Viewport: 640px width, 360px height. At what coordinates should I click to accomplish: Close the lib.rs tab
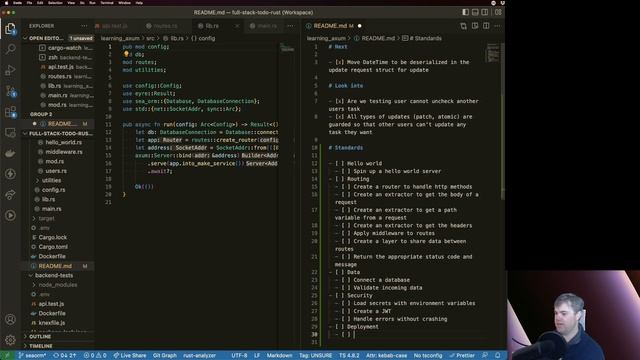coord(237,26)
